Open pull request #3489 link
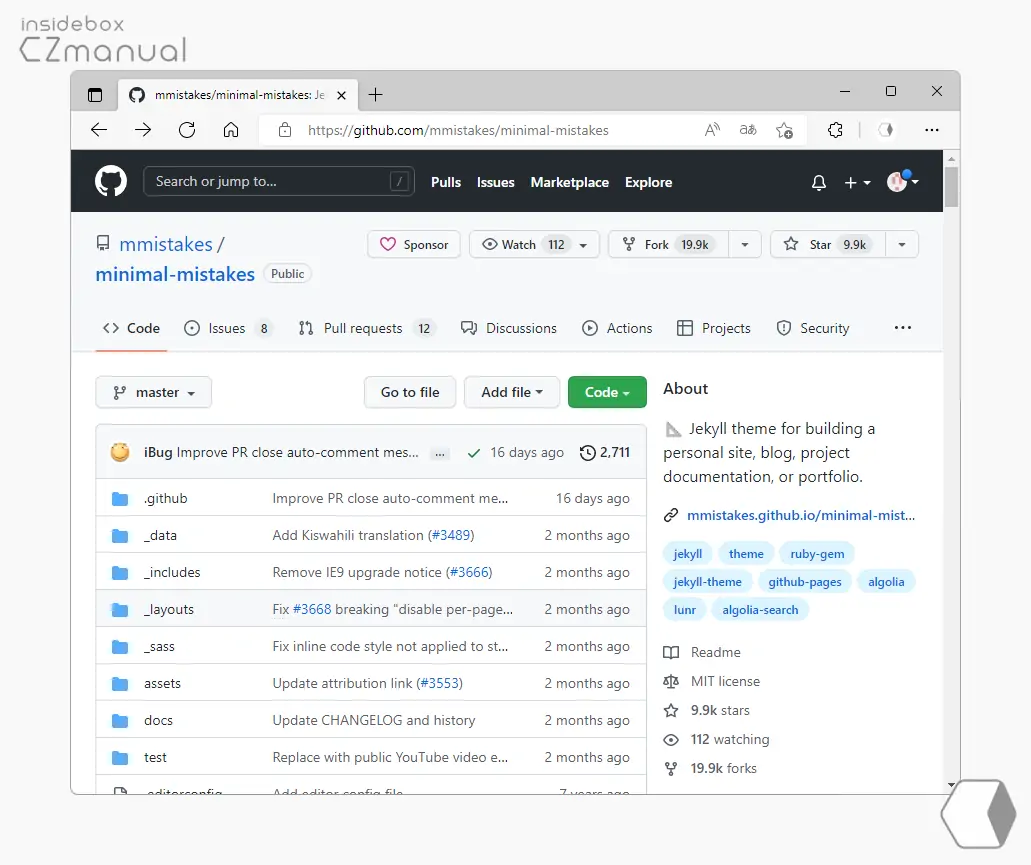The height and width of the screenshot is (865, 1031). point(451,535)
